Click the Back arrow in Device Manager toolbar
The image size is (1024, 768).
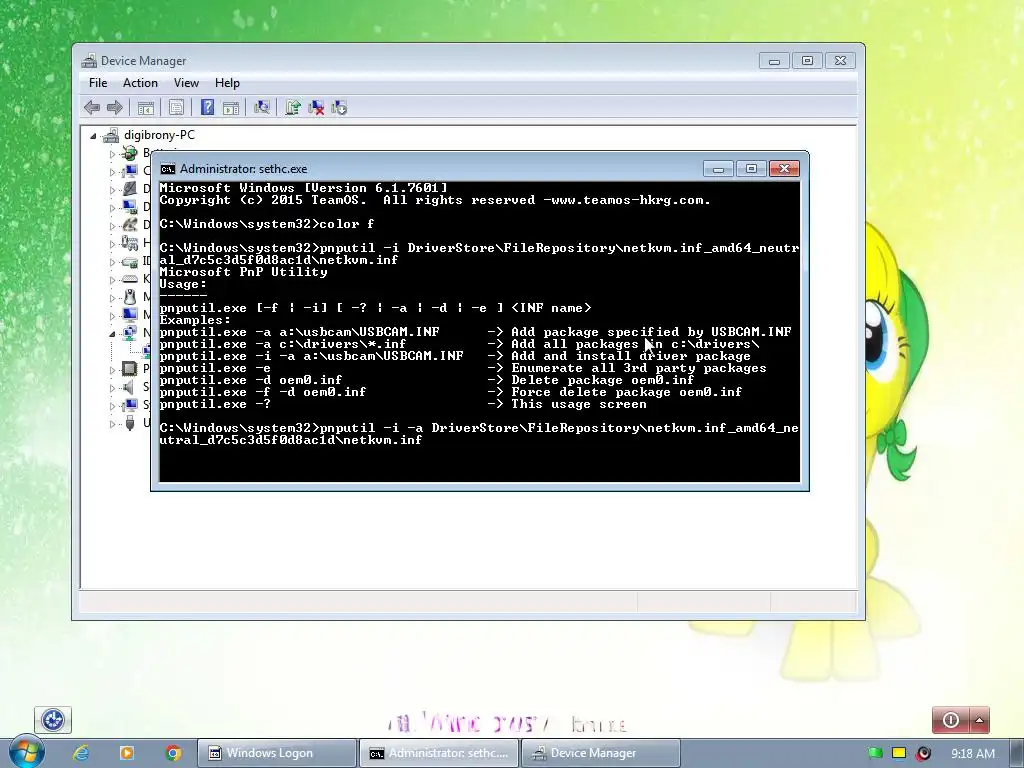pyautogui.click(x=92, y=107)
